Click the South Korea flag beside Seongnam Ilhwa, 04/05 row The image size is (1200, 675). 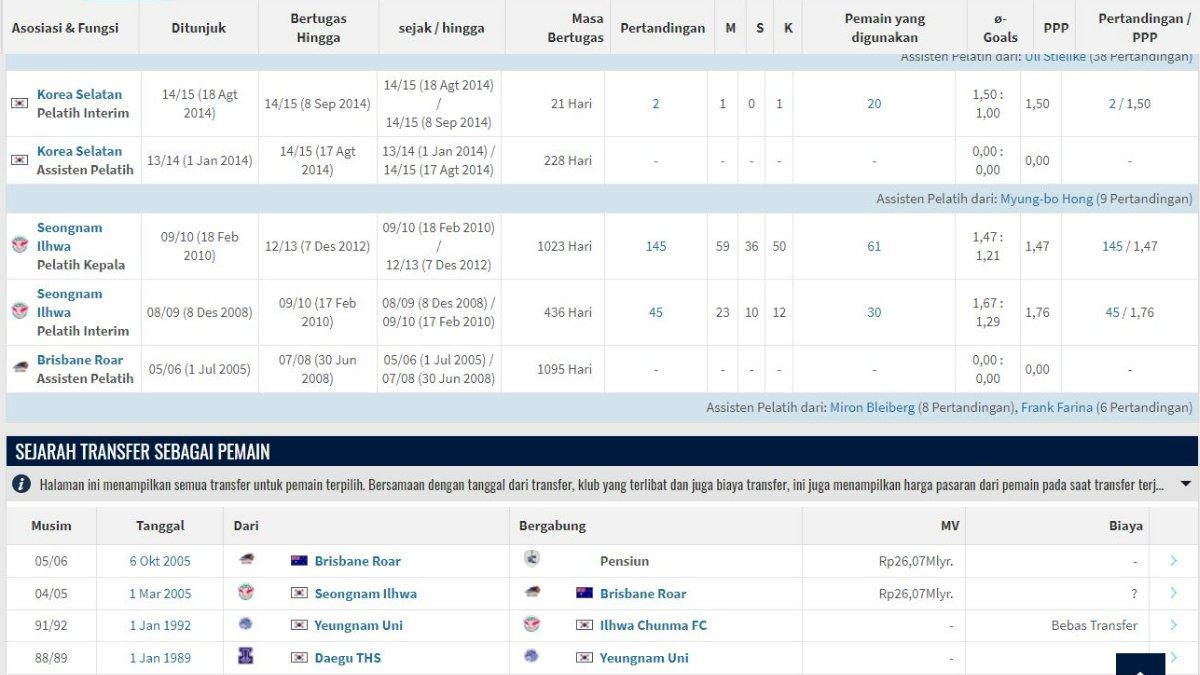[x=299, y=594]
